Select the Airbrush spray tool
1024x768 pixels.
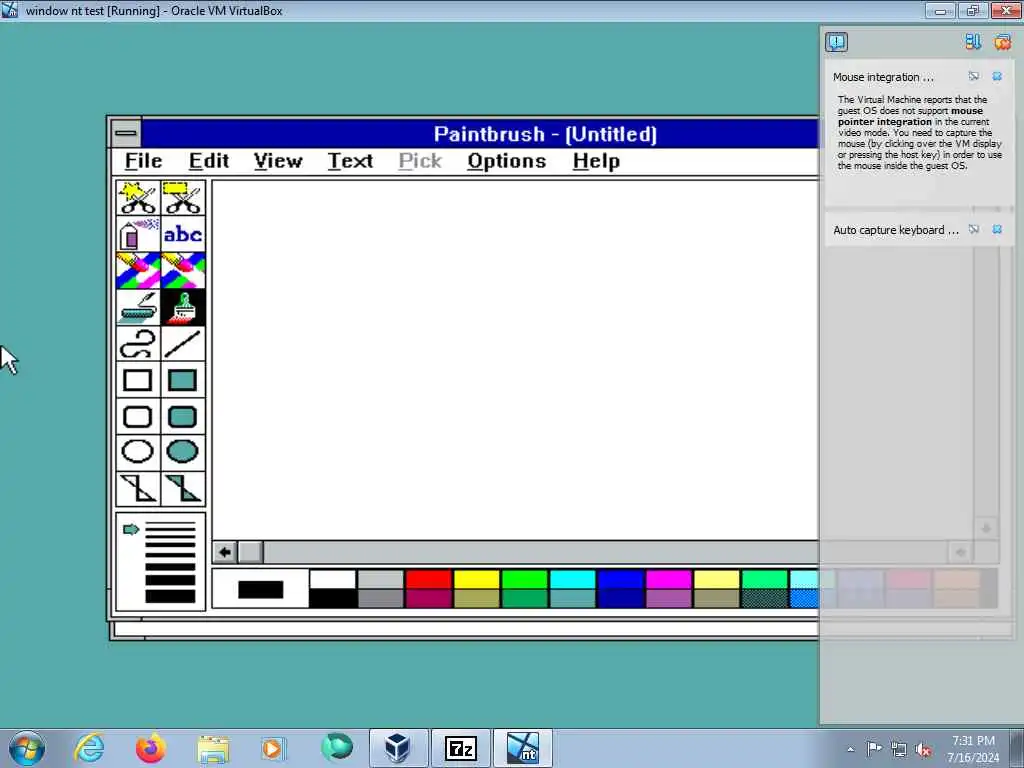coord(138,234)
